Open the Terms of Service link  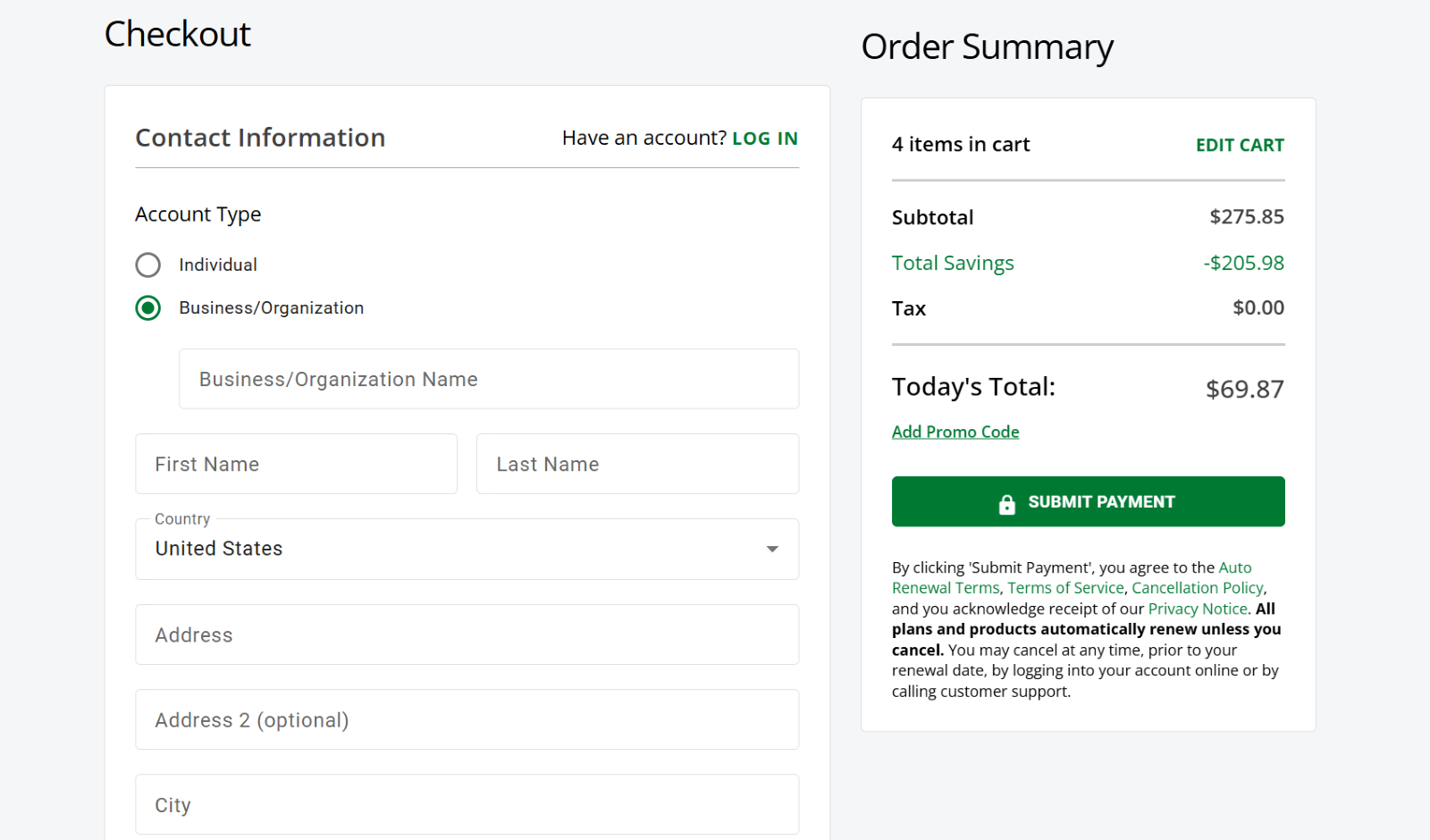point(1065,588)
